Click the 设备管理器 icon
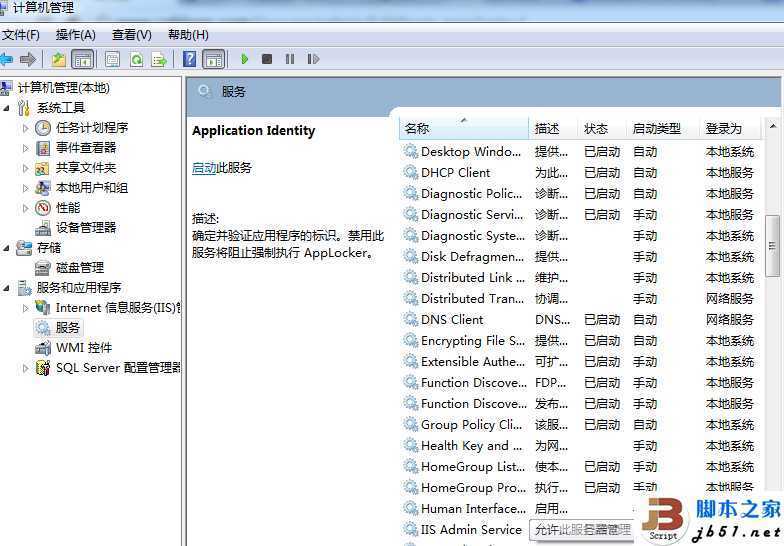 click(x=43, y=228)
